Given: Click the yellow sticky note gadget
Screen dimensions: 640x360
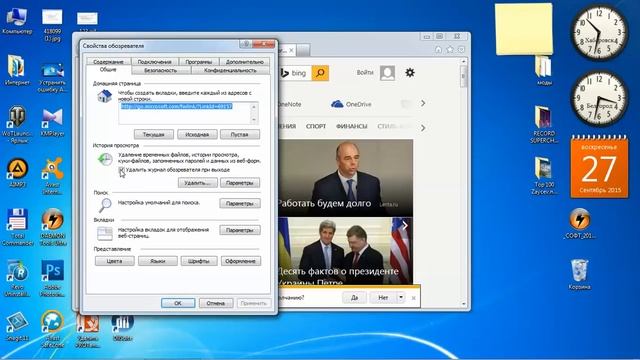Looking at the screenshot, I should 524,29.
